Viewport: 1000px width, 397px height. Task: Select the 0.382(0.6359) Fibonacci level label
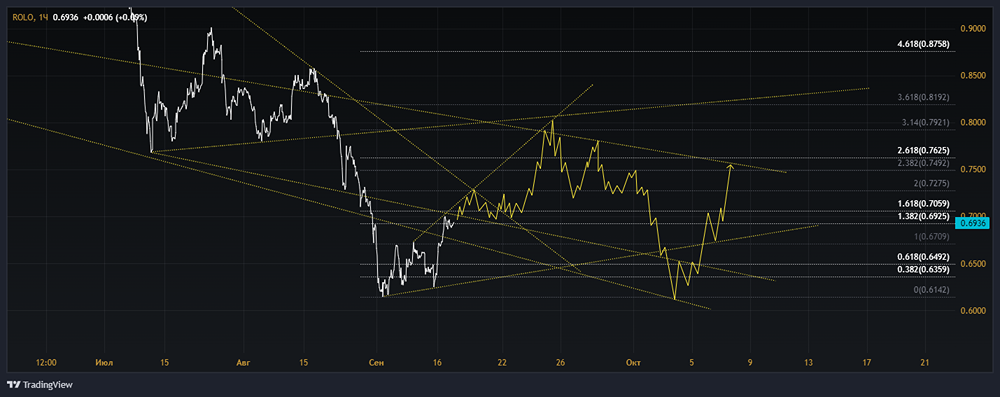[923, 269]
